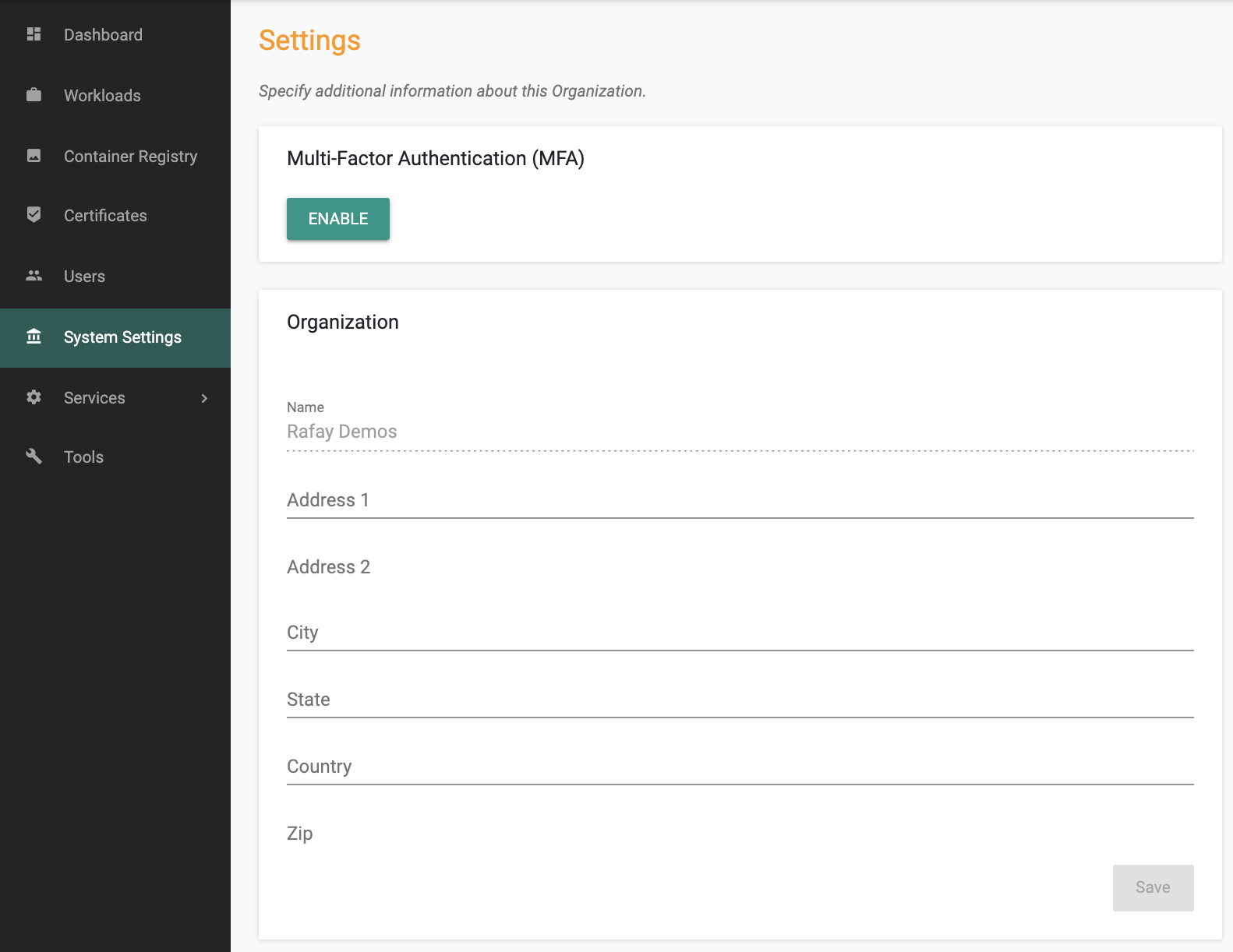Click the Services gear icon

click(34, 397)
